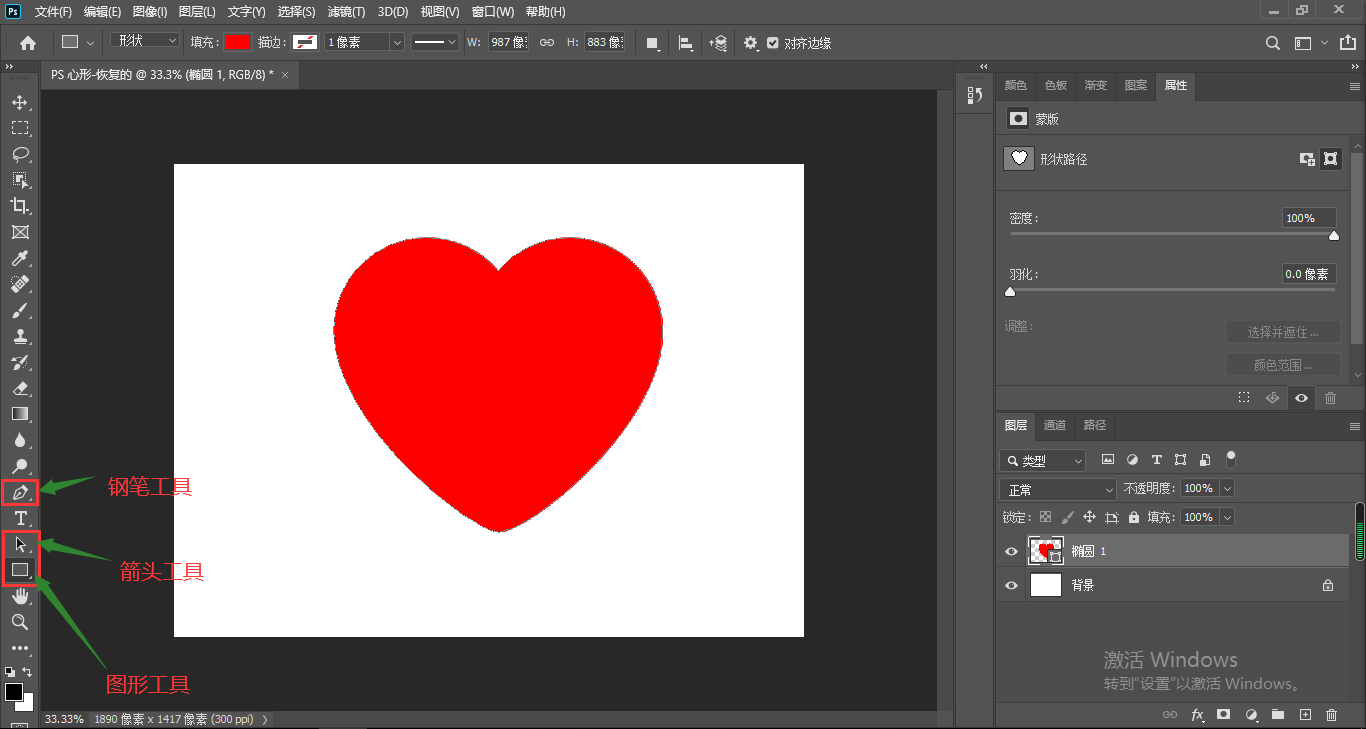Screen dimensions: 1366x729
Task: Select the Move tool
Action: click(x=19, y=102)
